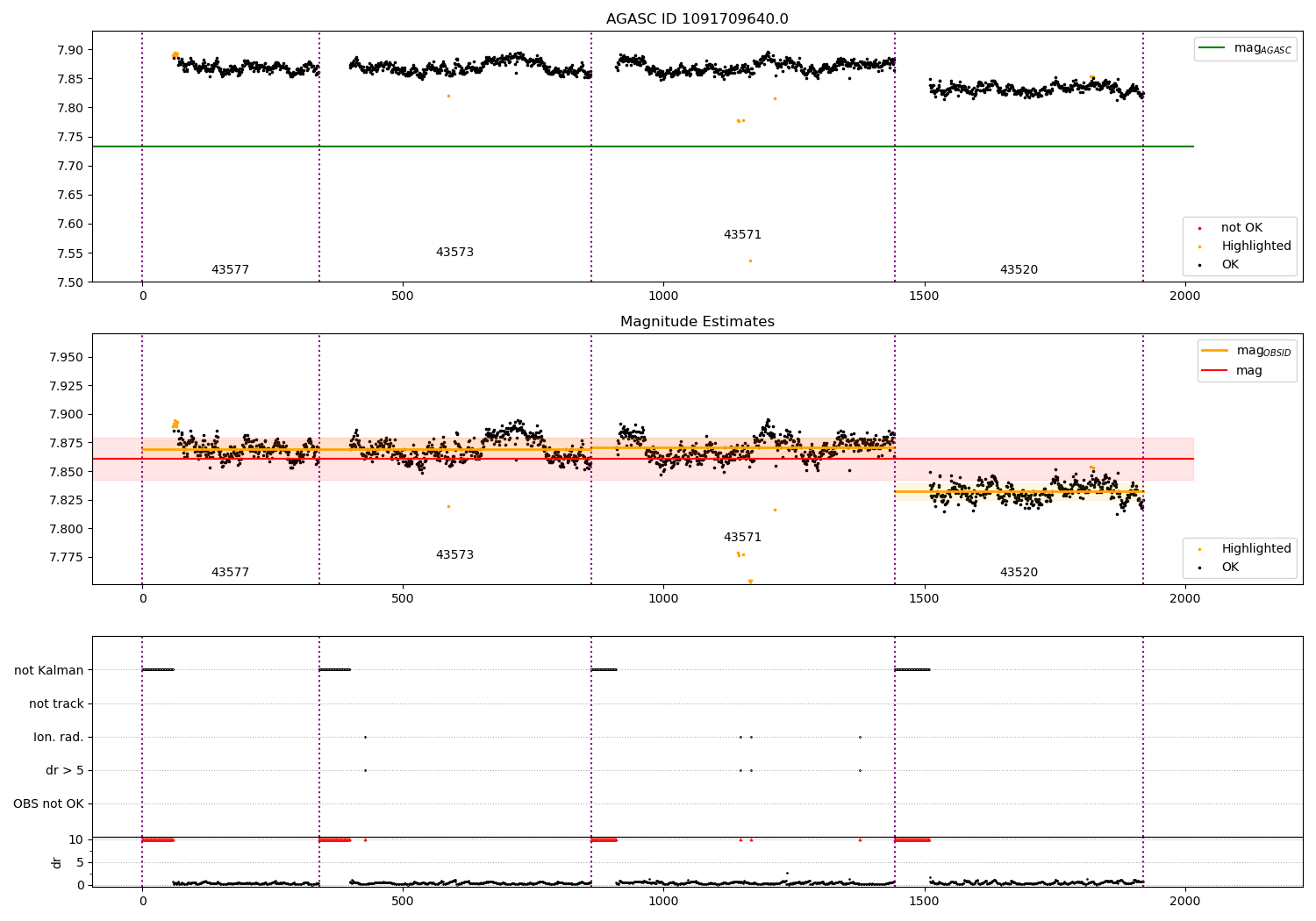
Task: Click the 1500 x-axis tick of Magnitude Estimates plot
Action: pos(924,598)
